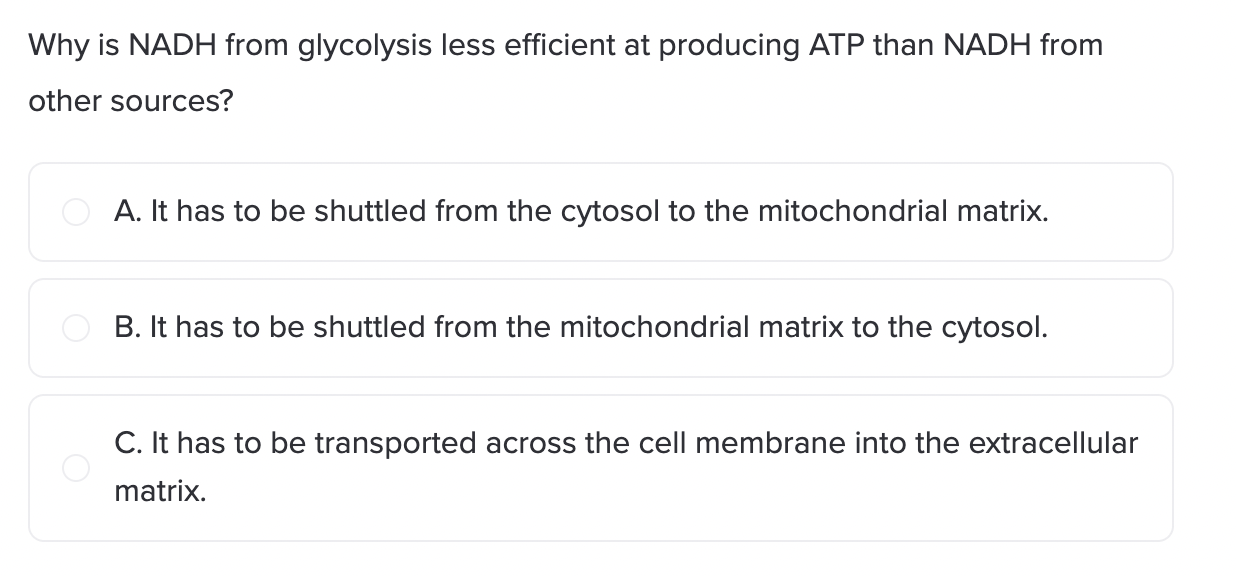Choose the mitochondrial matrix to cytosol answer text
Image resolution: width=1236 pixels, height=576 pixels.
pyautogui.click(x=582, y=328)
